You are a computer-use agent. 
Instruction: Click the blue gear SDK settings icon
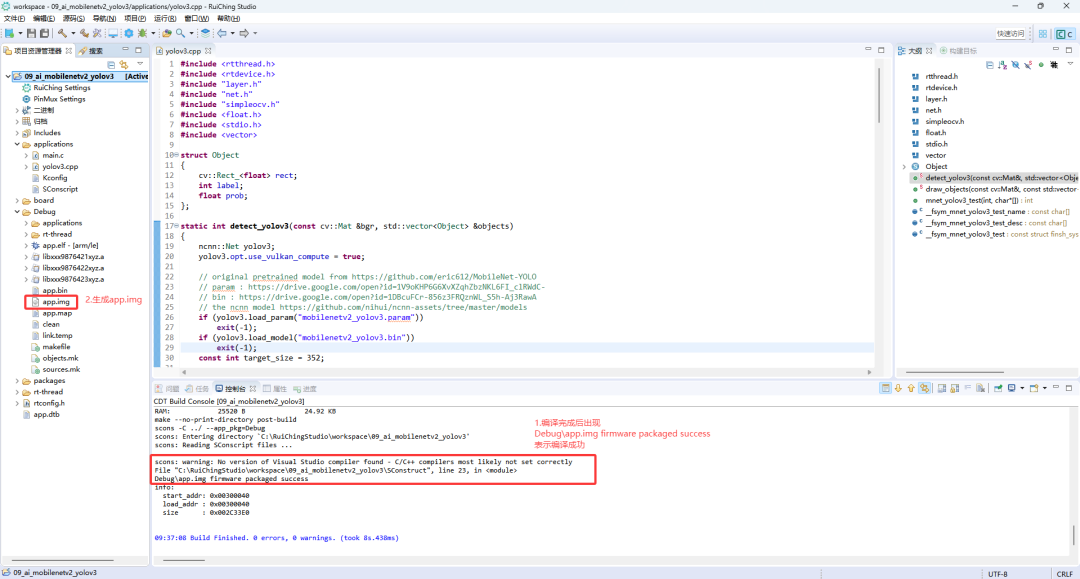[x=128, y=33]
